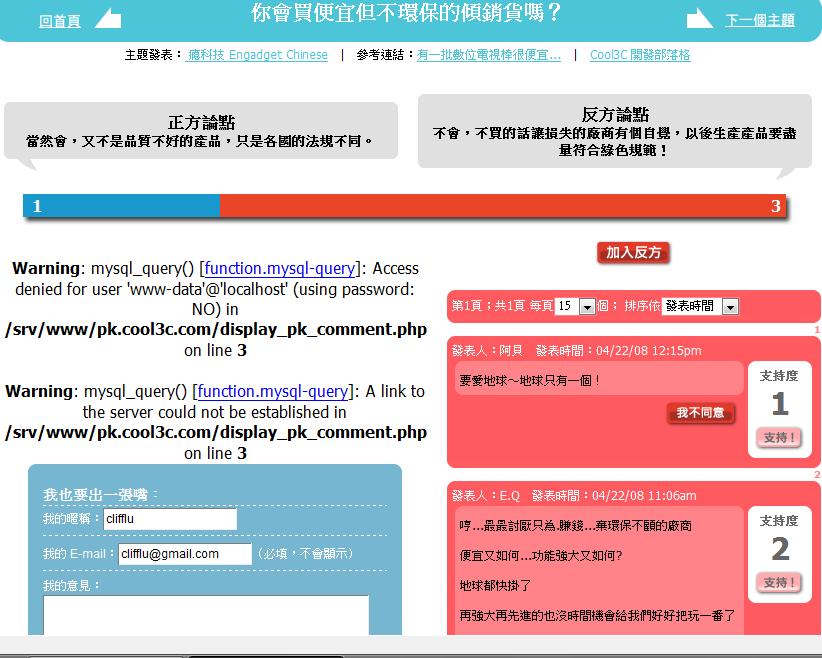822x658 pixels.
Task: Focus the 我的暱稱 nickname field
Action: tap(170, 519)
